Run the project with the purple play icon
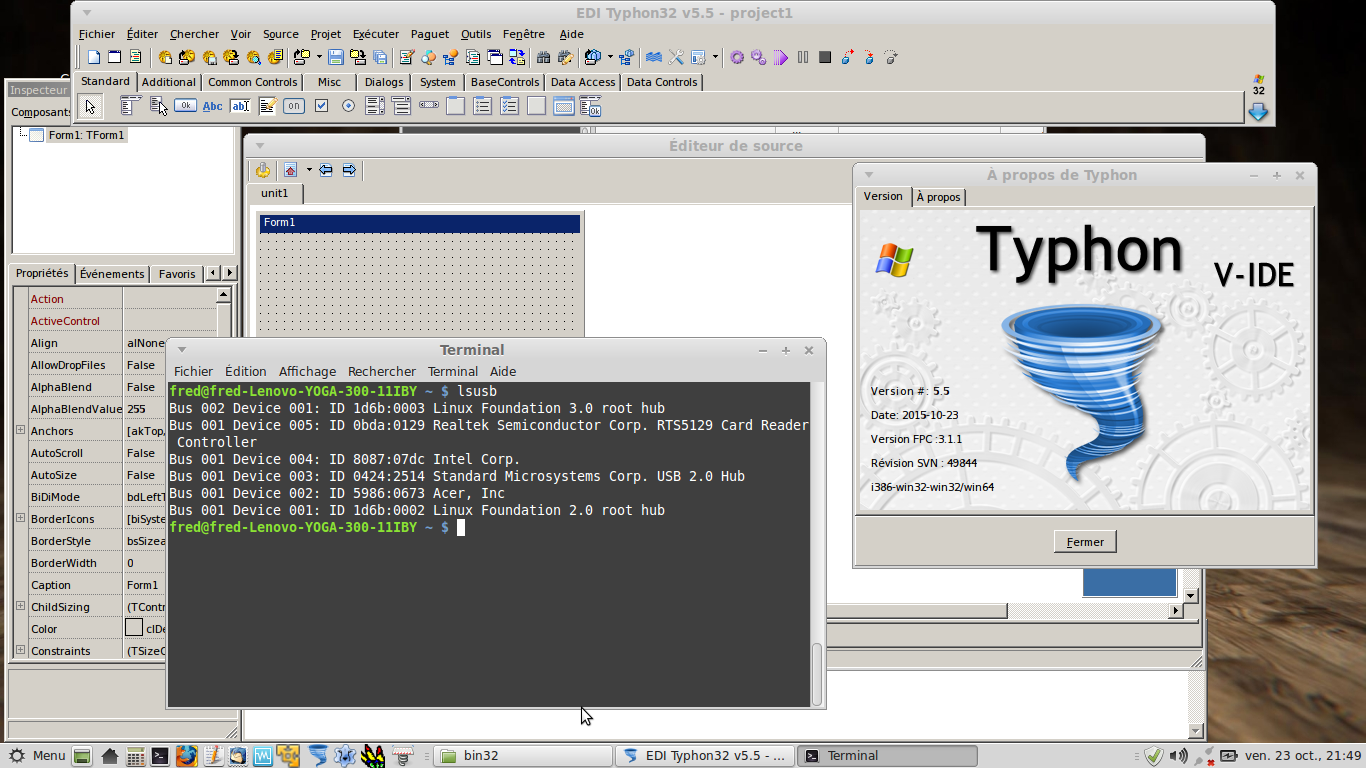The image size is (1366, 768). (781, 57)
